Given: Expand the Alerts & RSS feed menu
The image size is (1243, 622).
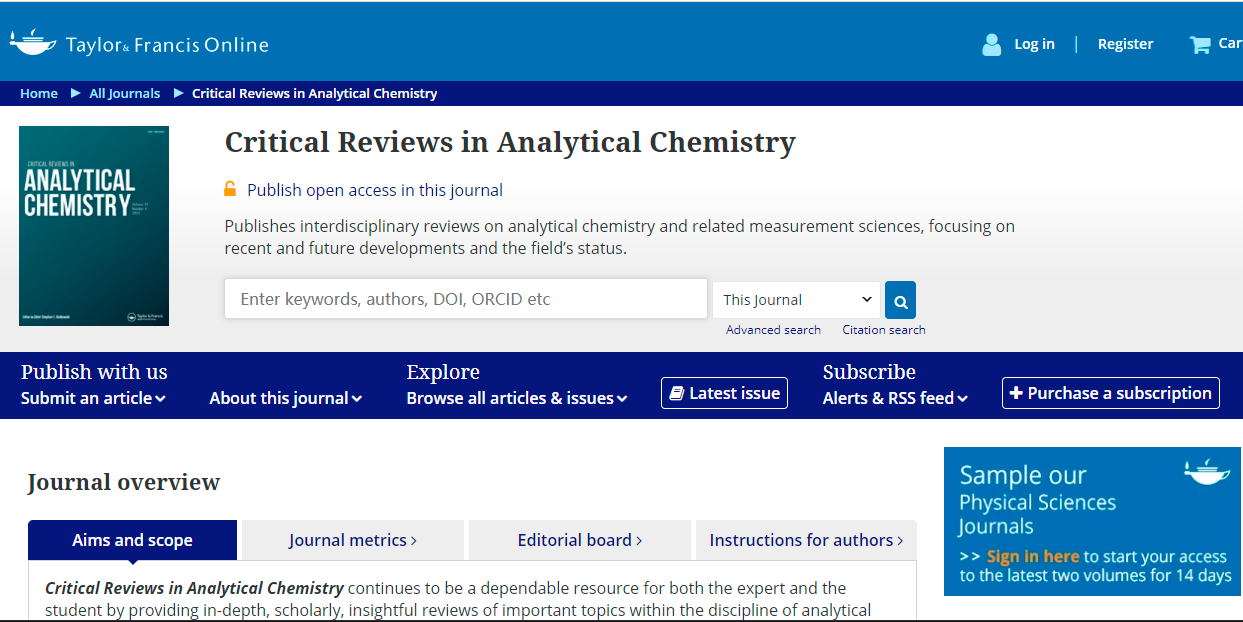Looking at the screenshot, I should (x=895, y=398).
